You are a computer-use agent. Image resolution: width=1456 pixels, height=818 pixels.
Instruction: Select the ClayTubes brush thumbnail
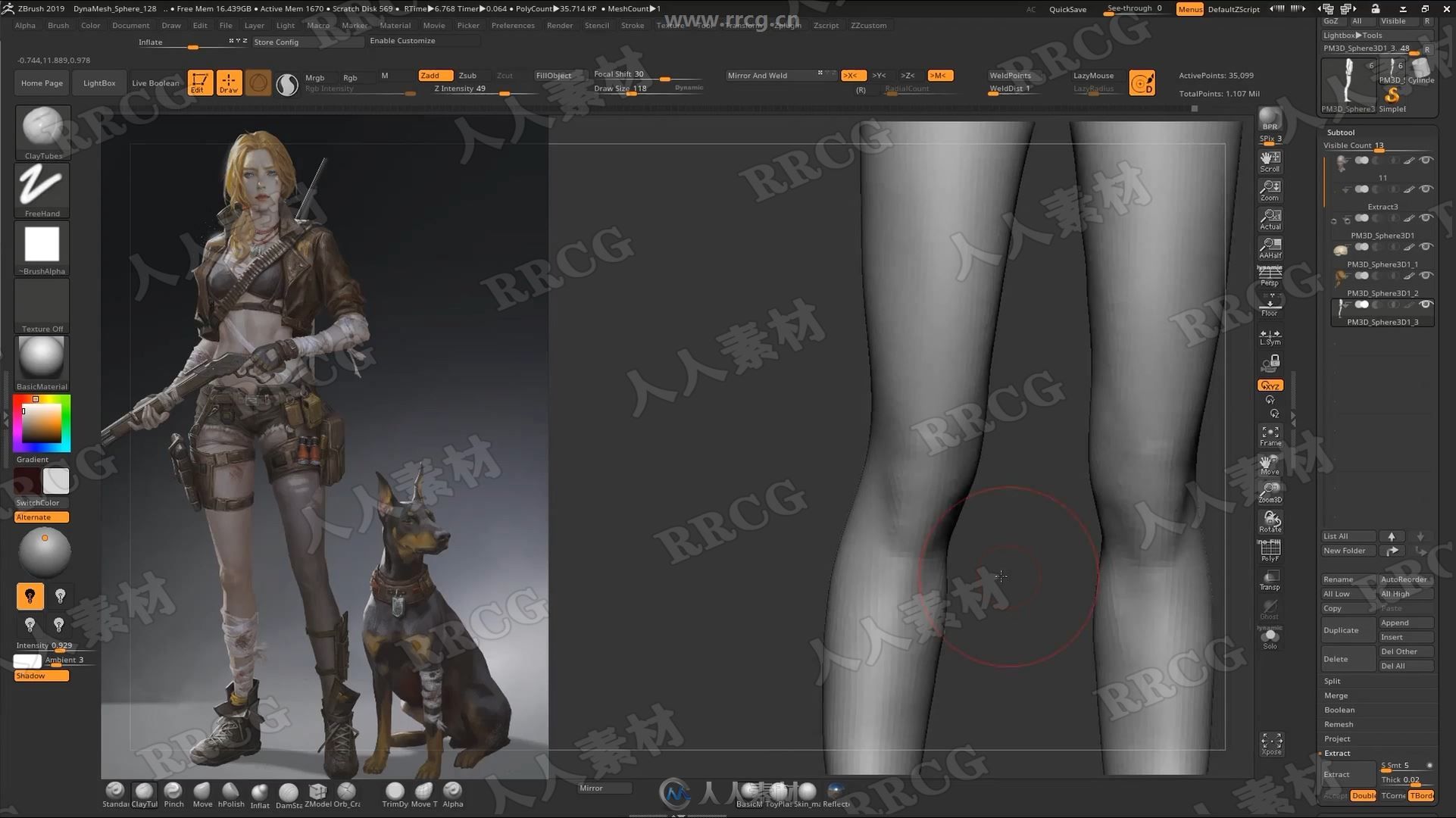point(42,133)
